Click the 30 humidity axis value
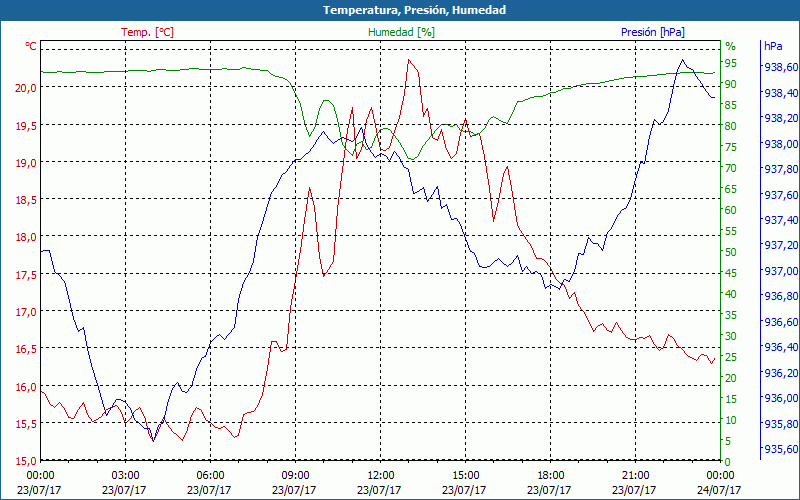The image size is (800, 500). 731,336
